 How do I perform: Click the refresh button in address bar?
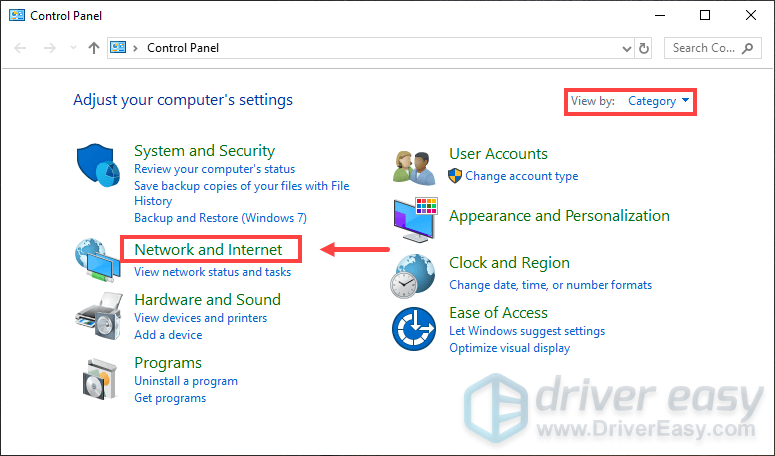click(644, 48)
